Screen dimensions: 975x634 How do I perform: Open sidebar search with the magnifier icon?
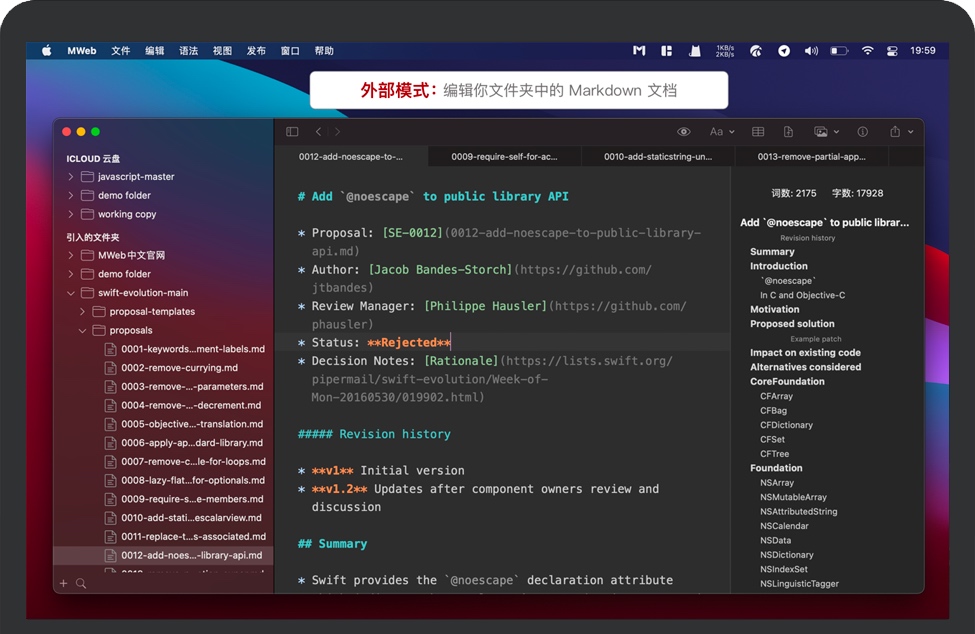[80, 581]
